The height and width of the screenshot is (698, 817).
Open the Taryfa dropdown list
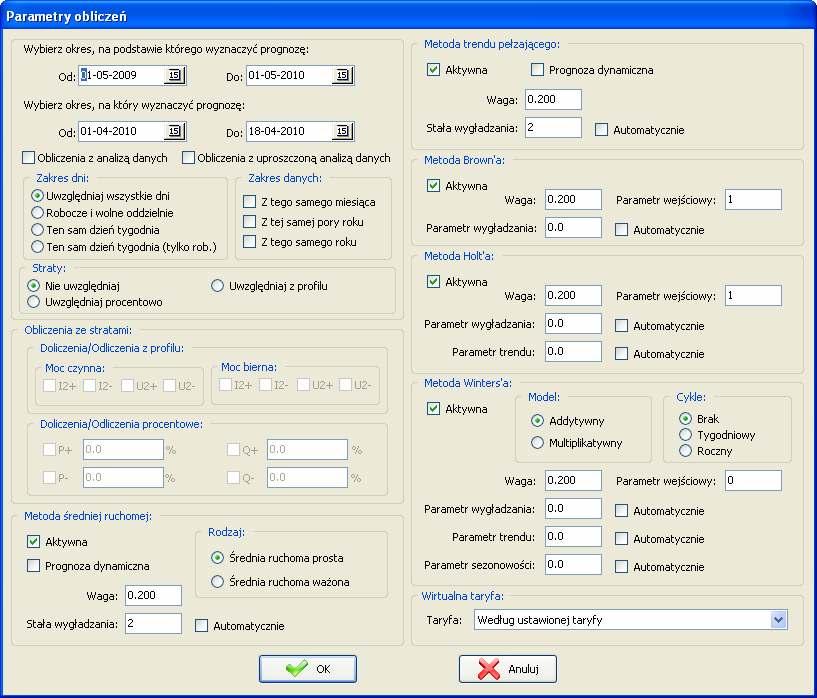[x=778, y=620]
